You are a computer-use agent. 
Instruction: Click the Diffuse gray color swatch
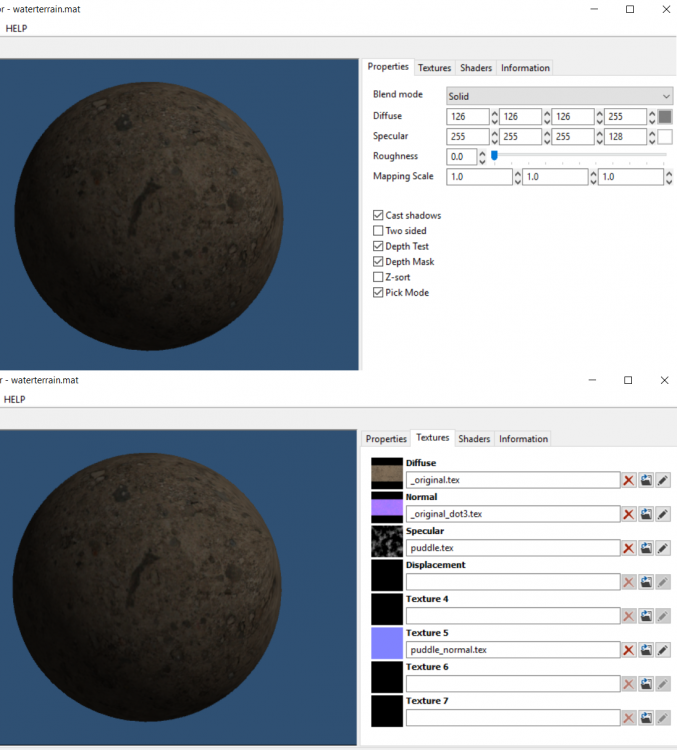(665, 117)
